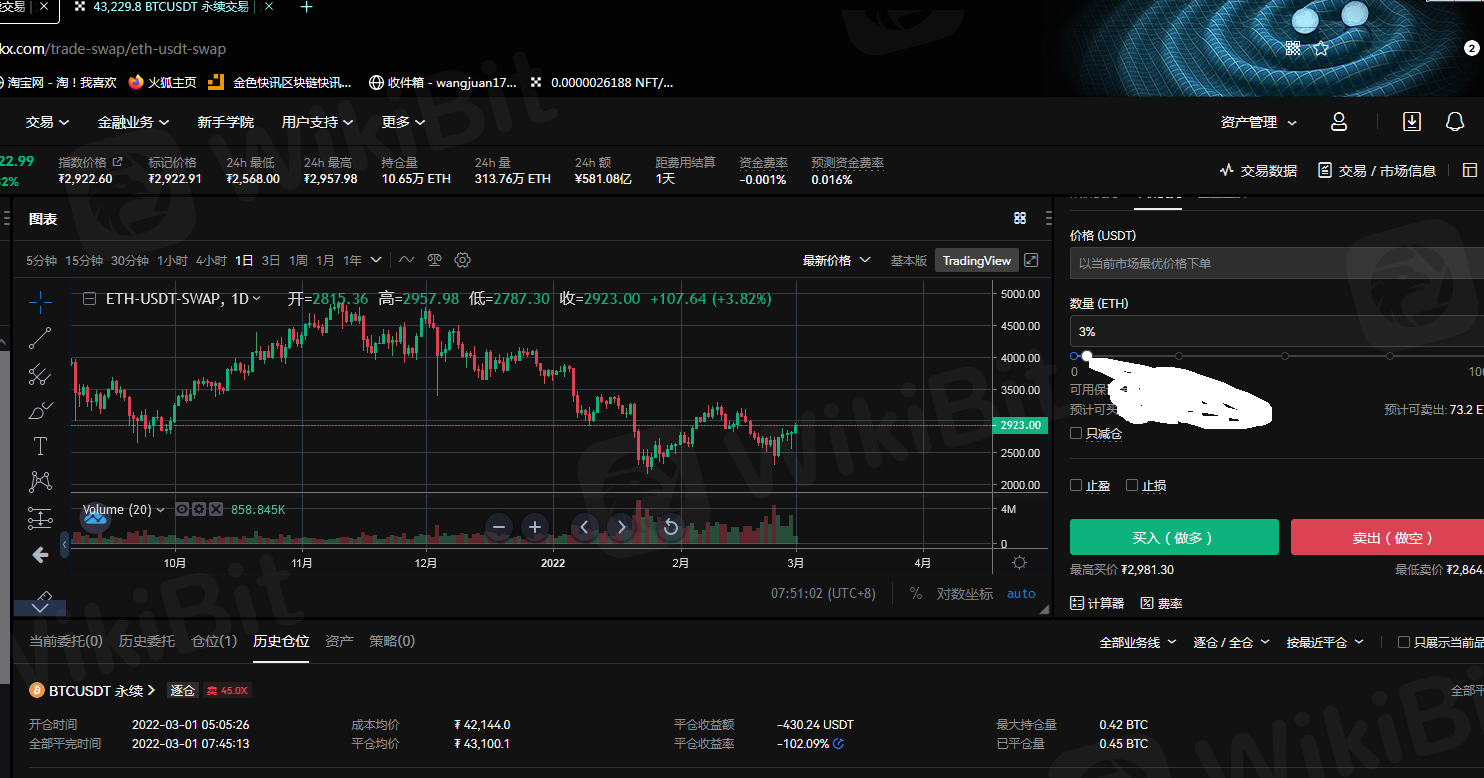Open the user account profile icon

pyautogui.click(x=1339, y=122)
